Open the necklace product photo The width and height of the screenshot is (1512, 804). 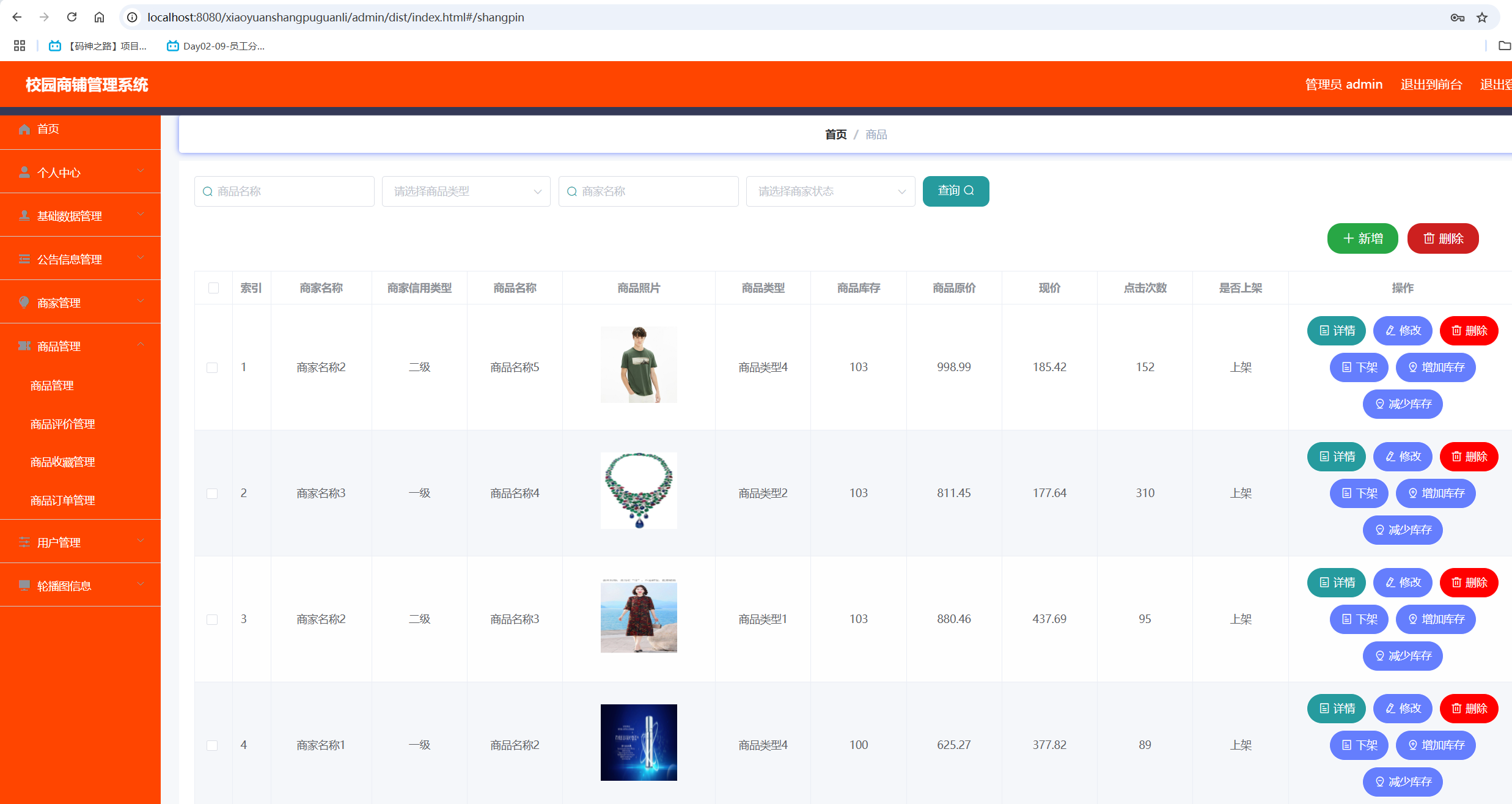[639, 490]
